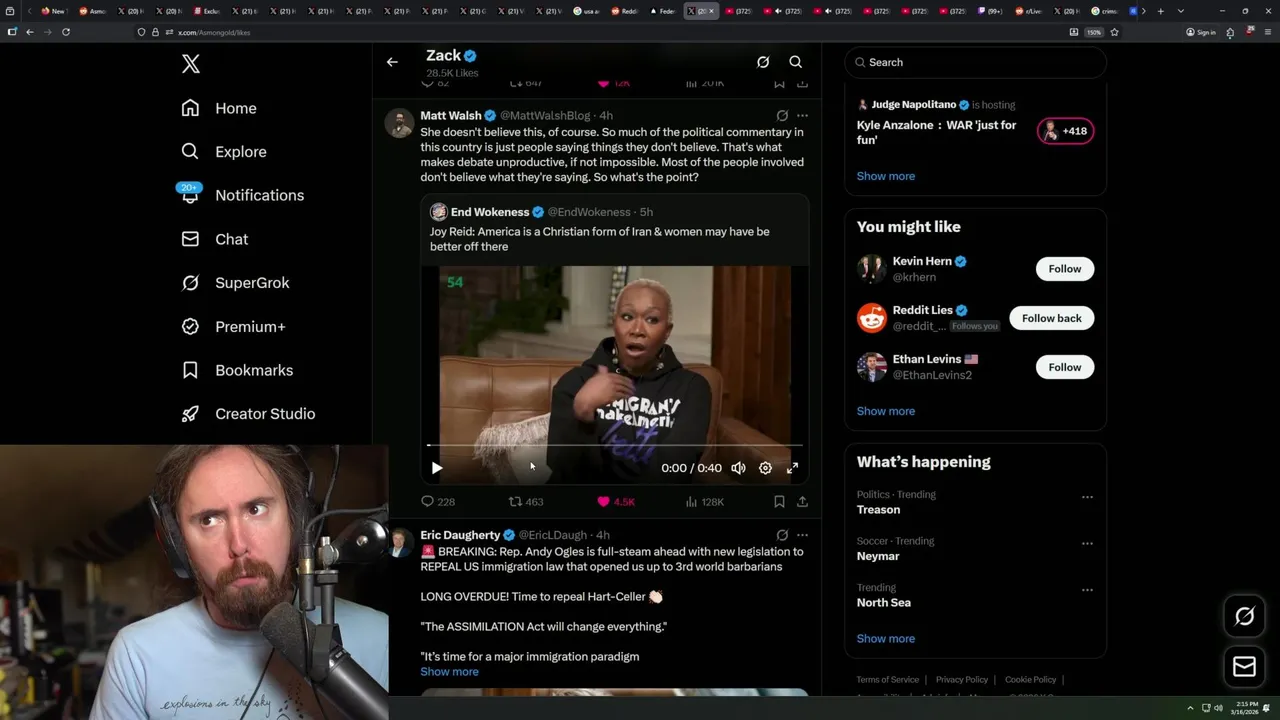
Task: Open SuperGrok in the sidebar
Action: tap(235, 283)
